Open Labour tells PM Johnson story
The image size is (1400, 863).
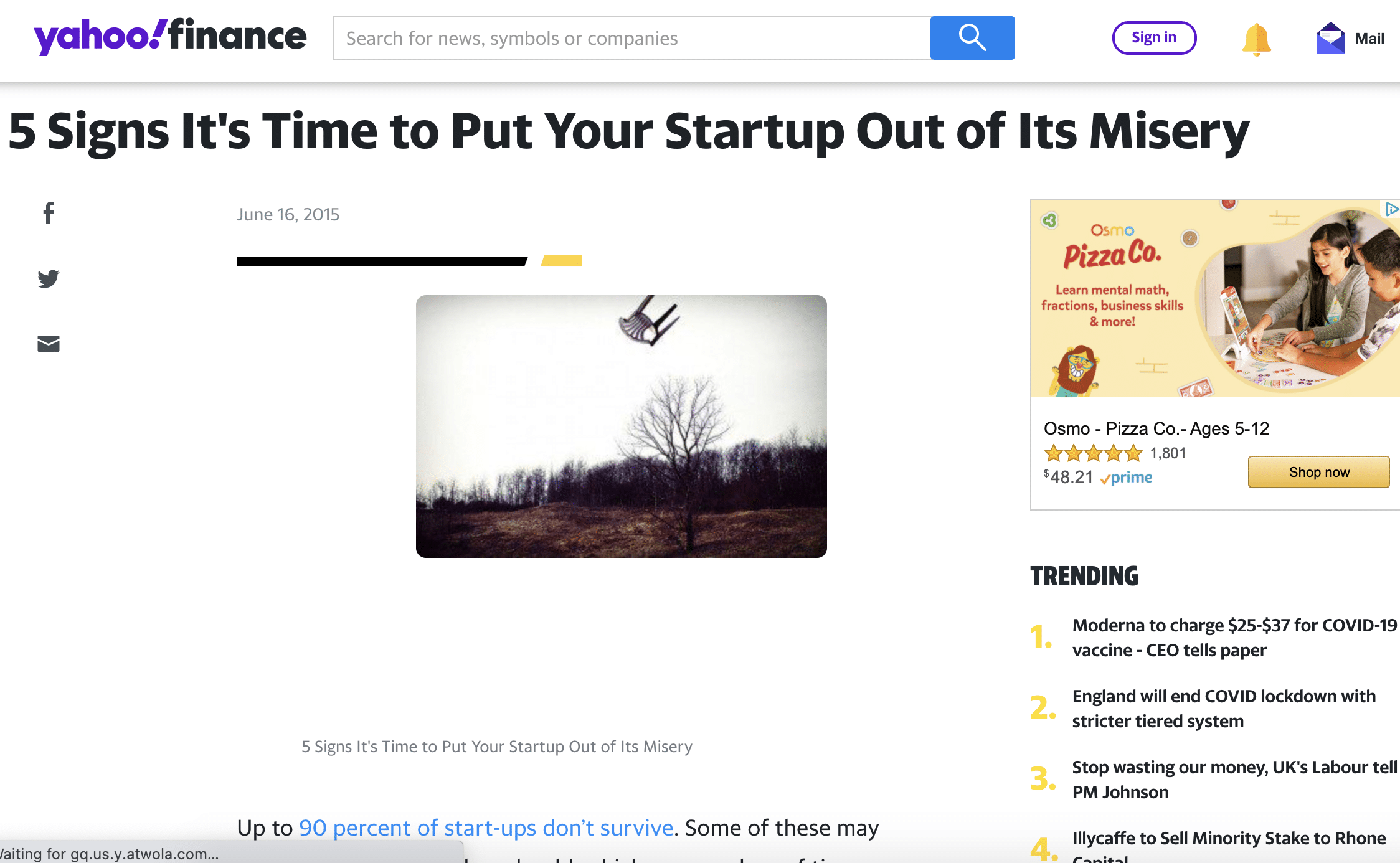click(x=1234, y=780)
